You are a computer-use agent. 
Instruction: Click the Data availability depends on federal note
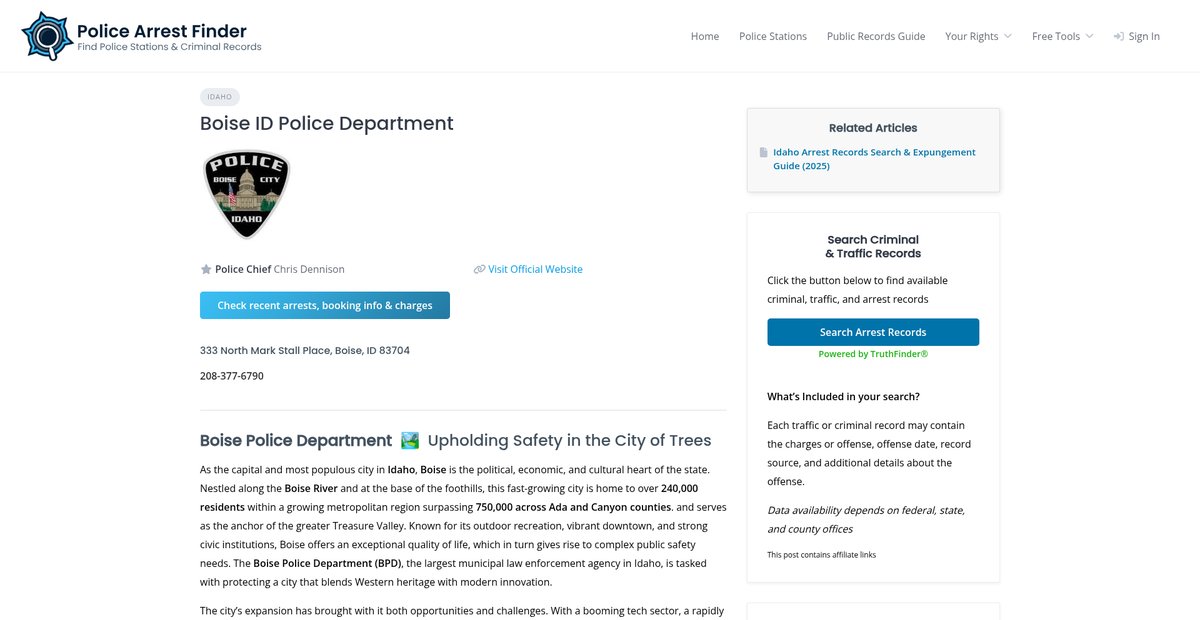(866, 520)
